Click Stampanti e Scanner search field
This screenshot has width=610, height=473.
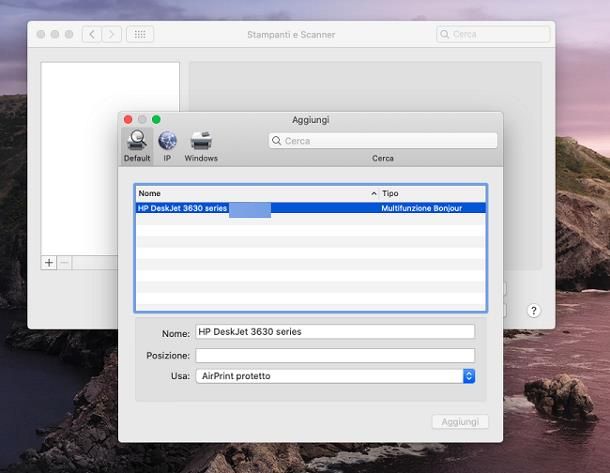(493, 34)
